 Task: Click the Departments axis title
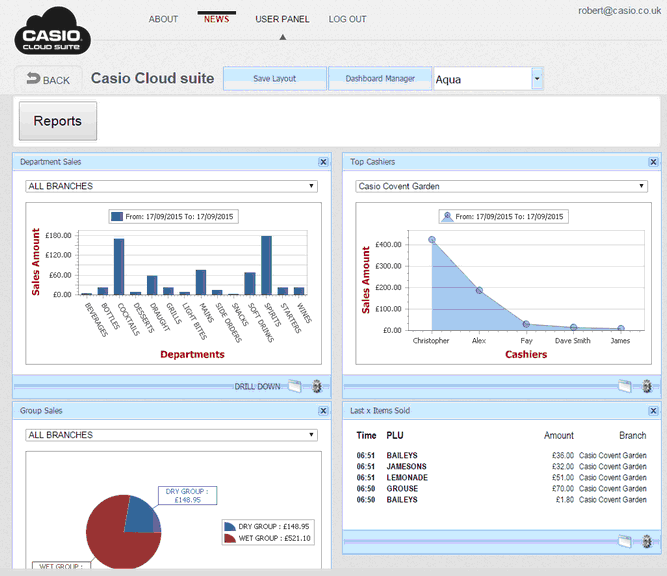(x=192, y=354)
